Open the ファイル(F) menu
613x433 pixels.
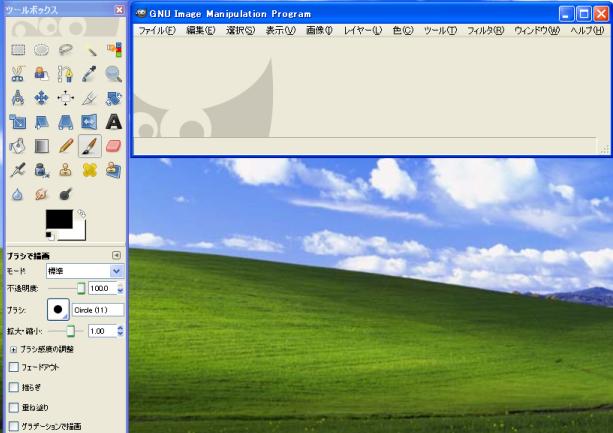pyautogui.click(x=157, y=30)
